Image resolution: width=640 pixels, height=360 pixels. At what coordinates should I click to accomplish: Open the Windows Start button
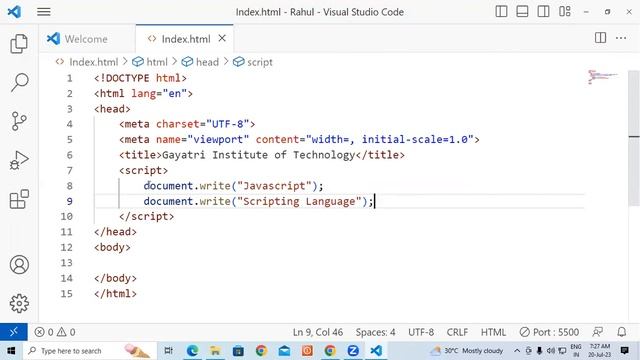point(11,351)
